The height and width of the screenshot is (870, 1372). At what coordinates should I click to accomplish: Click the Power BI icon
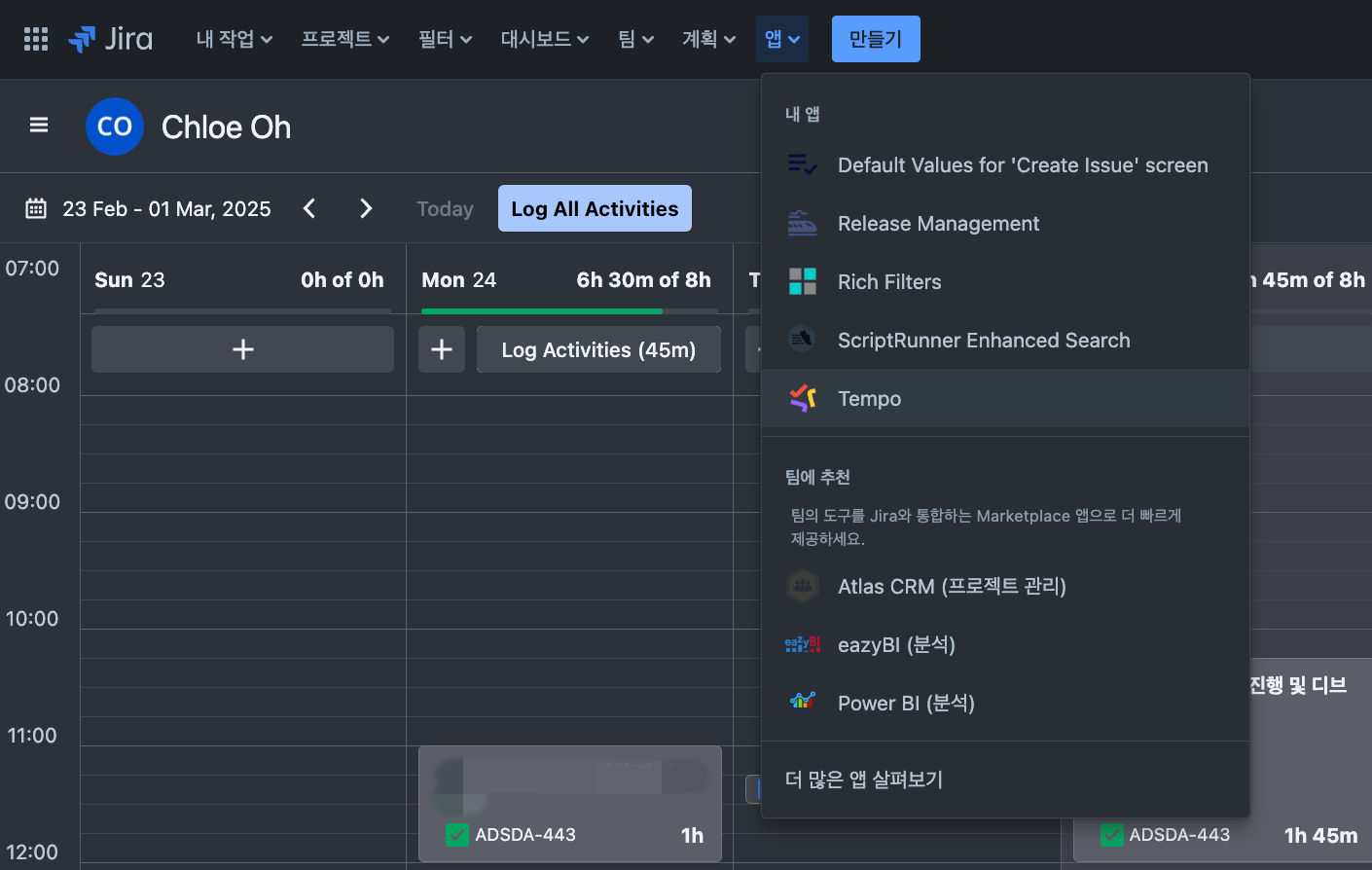(x=803, y=701)
